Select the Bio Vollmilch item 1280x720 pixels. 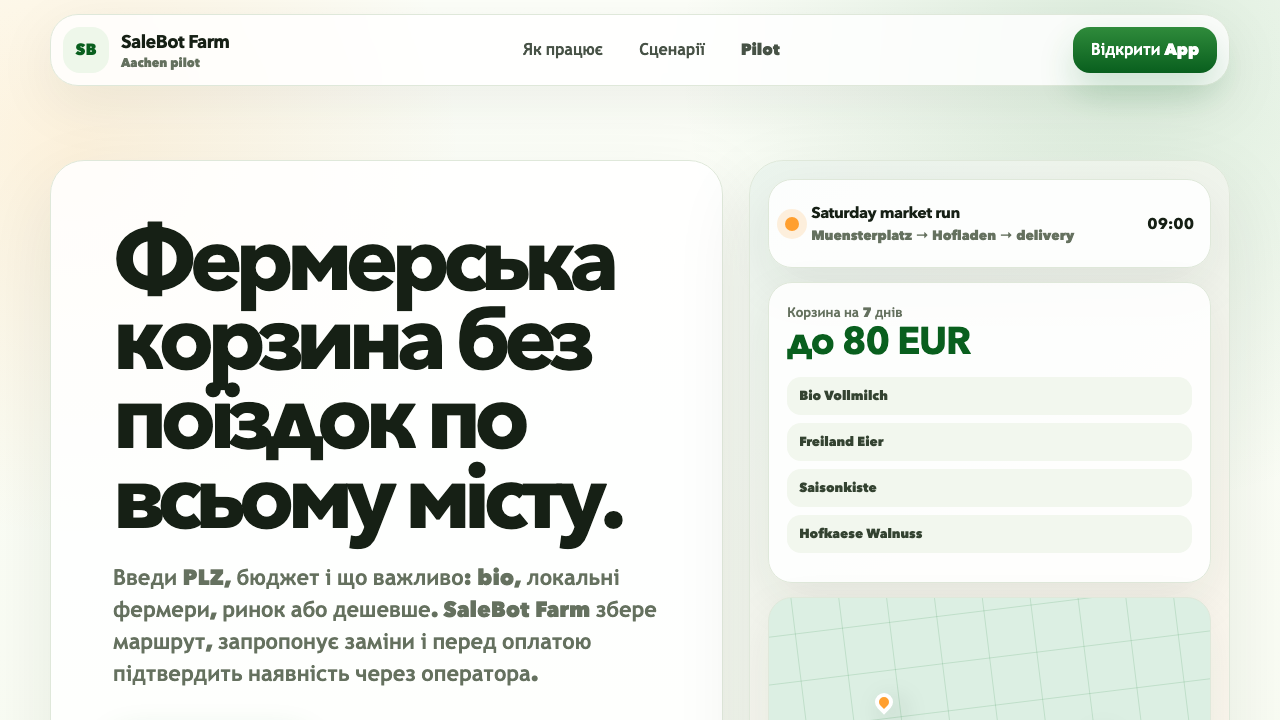point(989,396)
